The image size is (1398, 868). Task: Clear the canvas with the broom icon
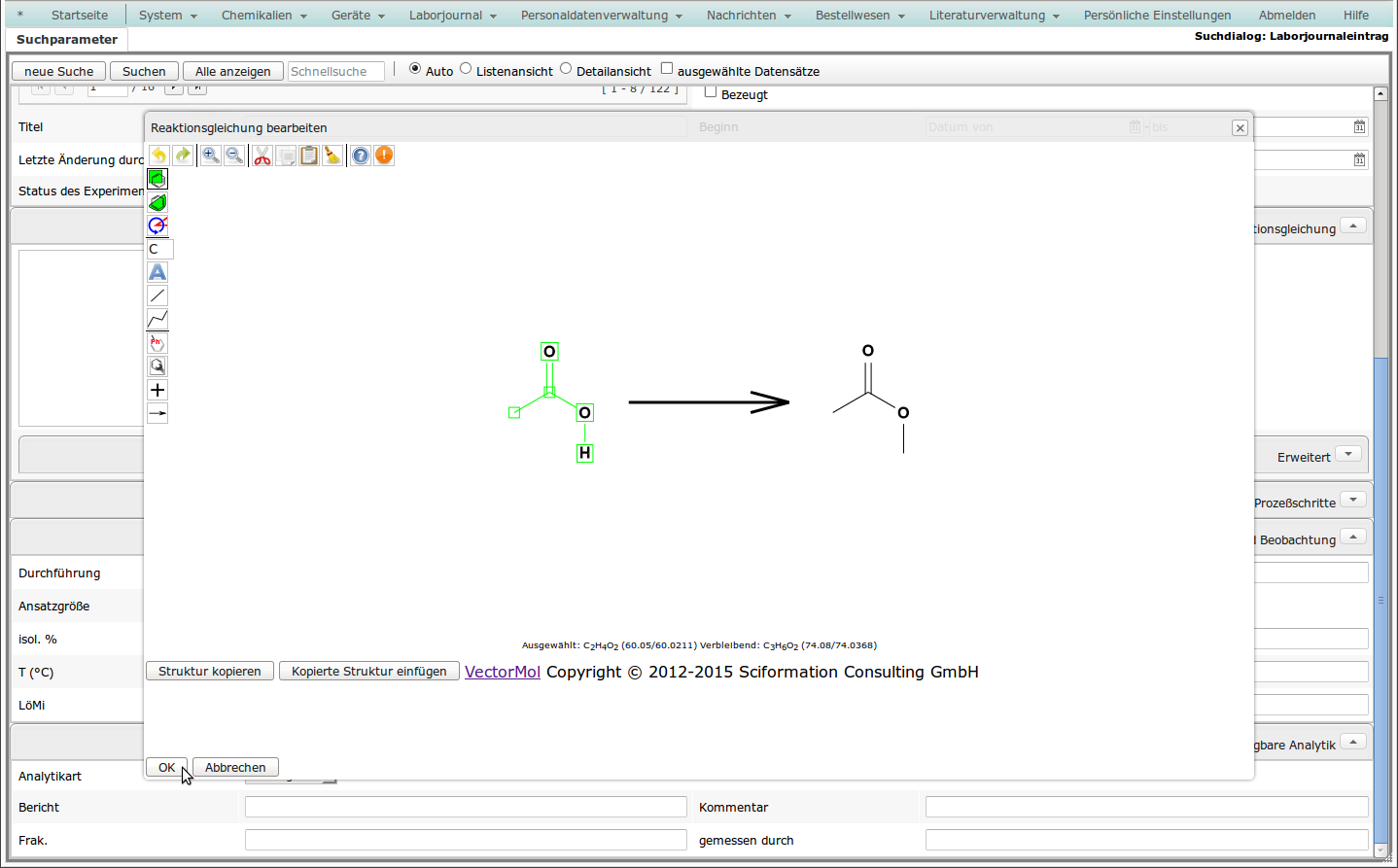[332, 156]
